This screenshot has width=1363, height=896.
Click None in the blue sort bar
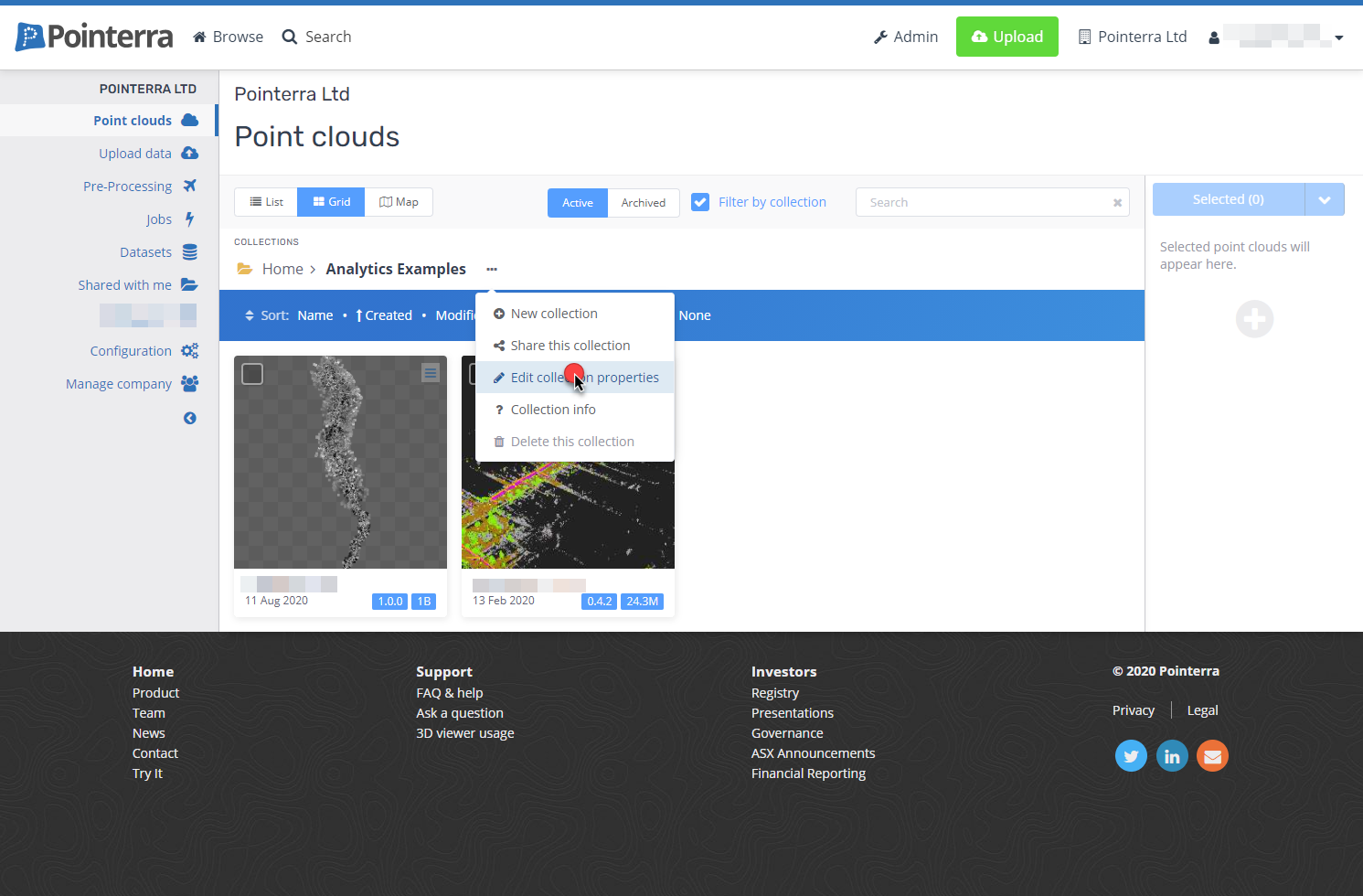click(695, 315)
